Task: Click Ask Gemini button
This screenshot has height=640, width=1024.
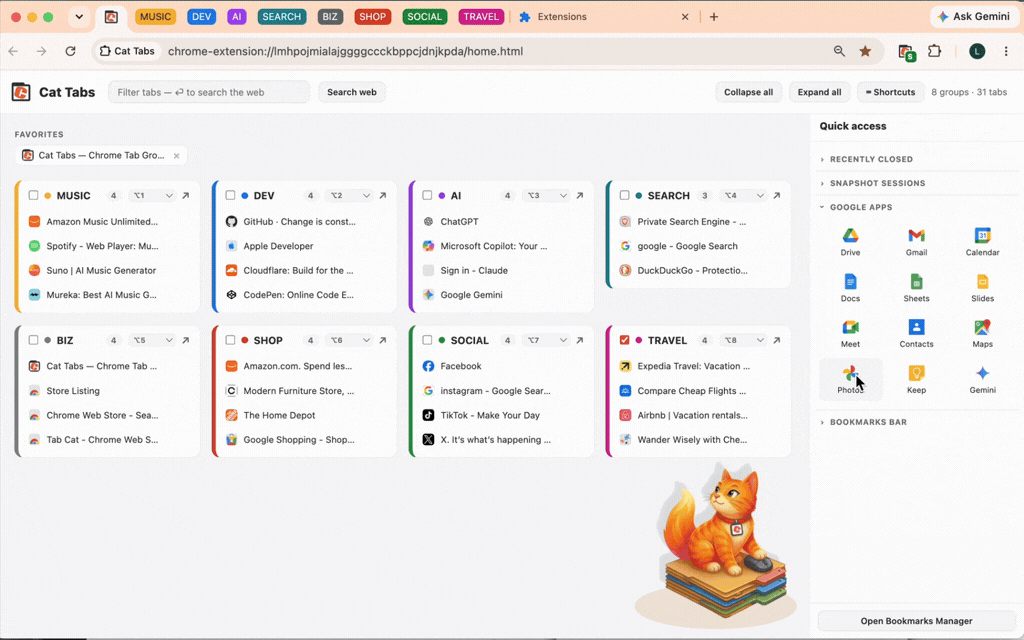Action: point(974,17)
